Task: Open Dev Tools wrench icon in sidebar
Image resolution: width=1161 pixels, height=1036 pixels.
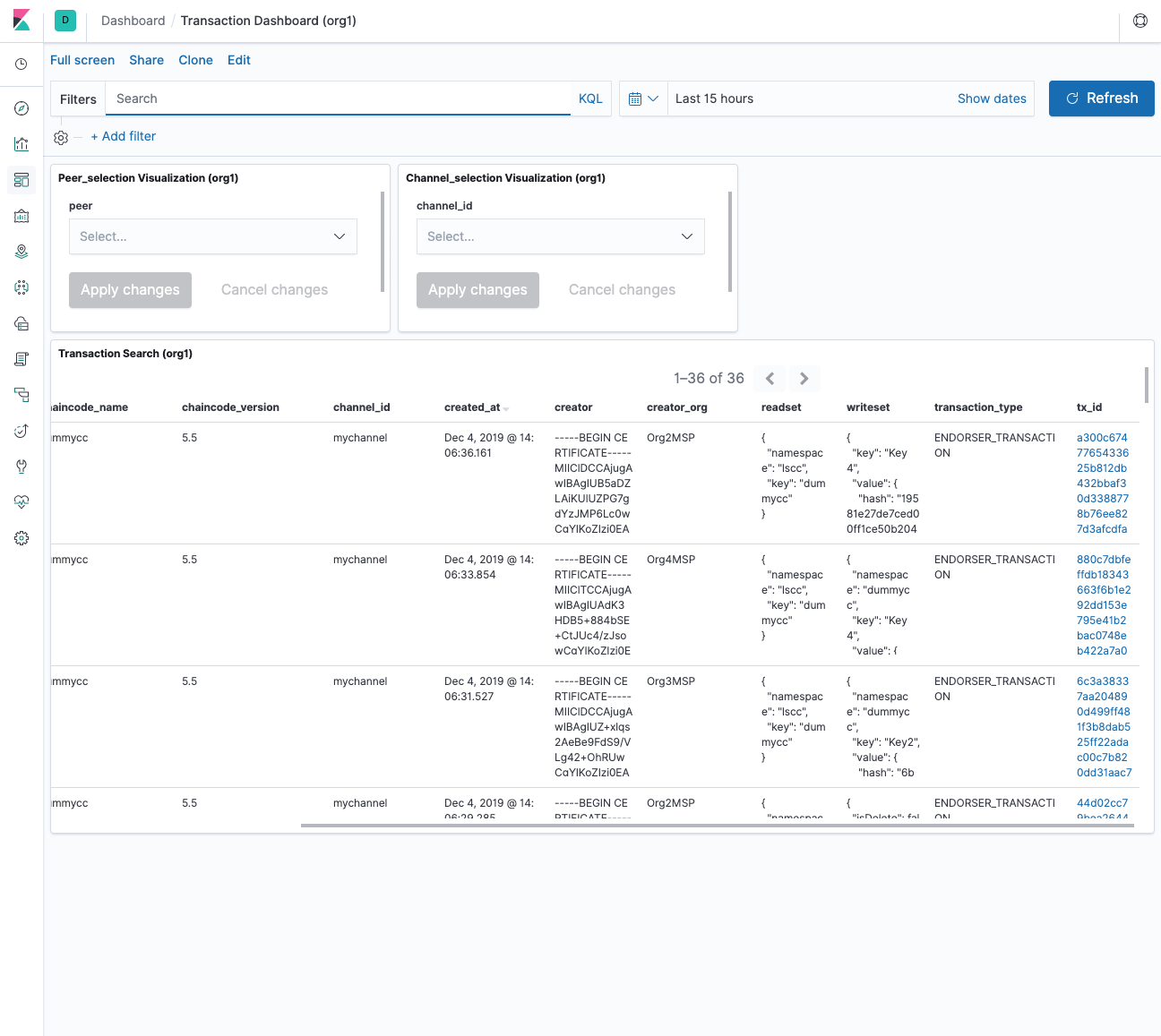Action: (x=21, y=467)
